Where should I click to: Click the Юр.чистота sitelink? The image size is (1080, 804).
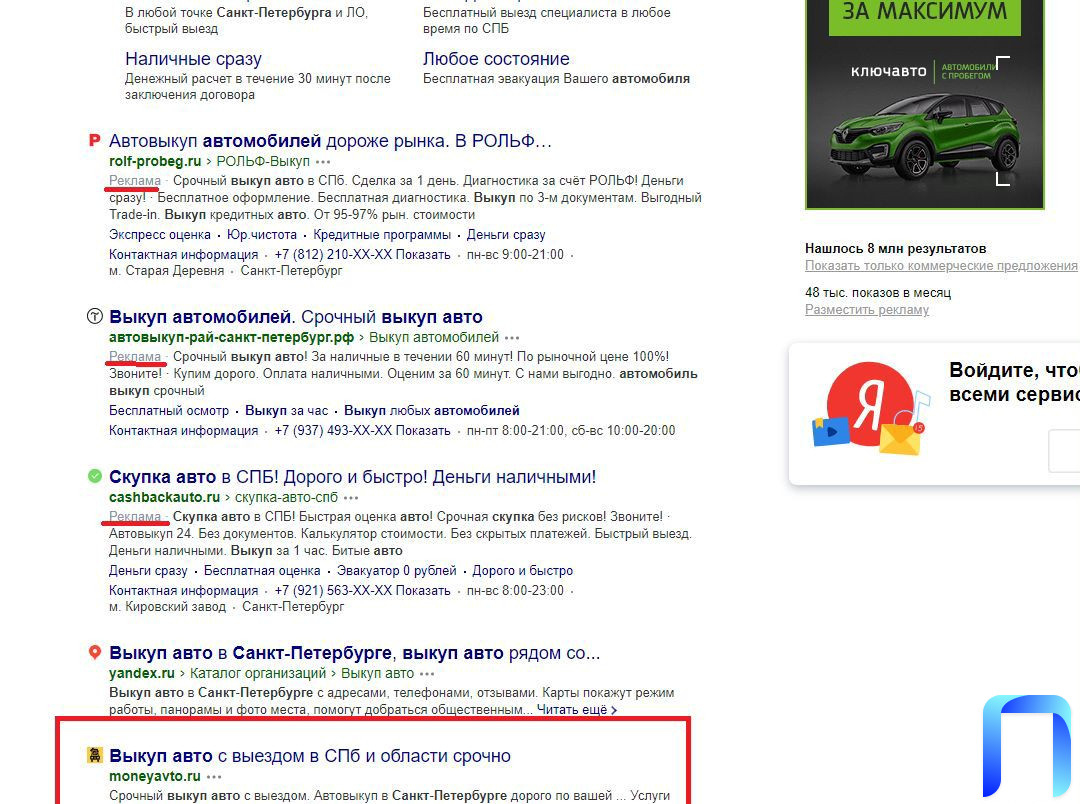click(262, 235)
